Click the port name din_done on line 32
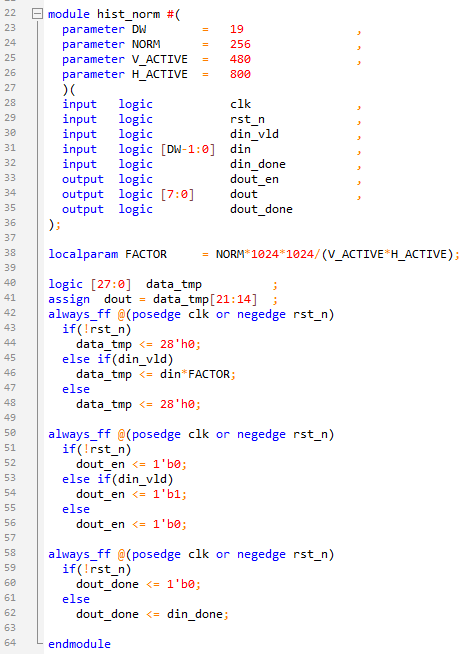 point(258,164)
